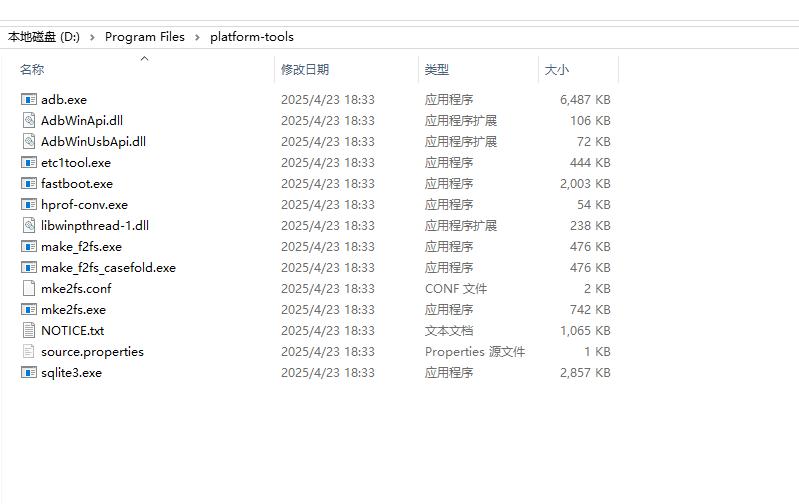Select the mke2fs.conf blank file icon

coord(29,288)
